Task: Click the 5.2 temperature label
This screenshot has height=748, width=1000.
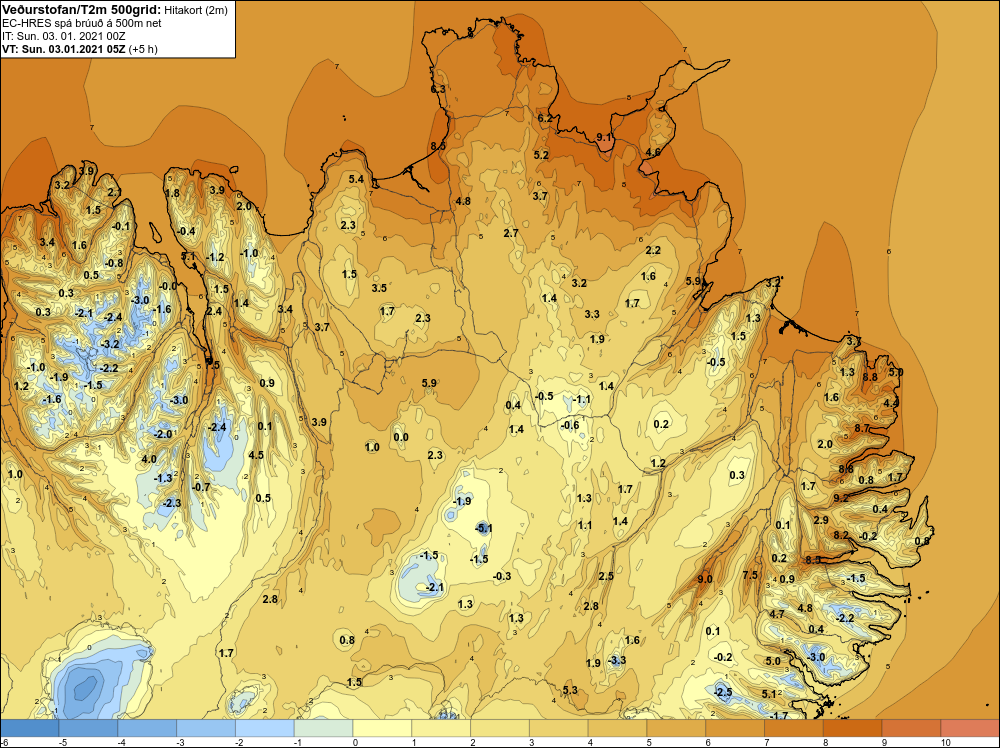Action: [541, 155]
